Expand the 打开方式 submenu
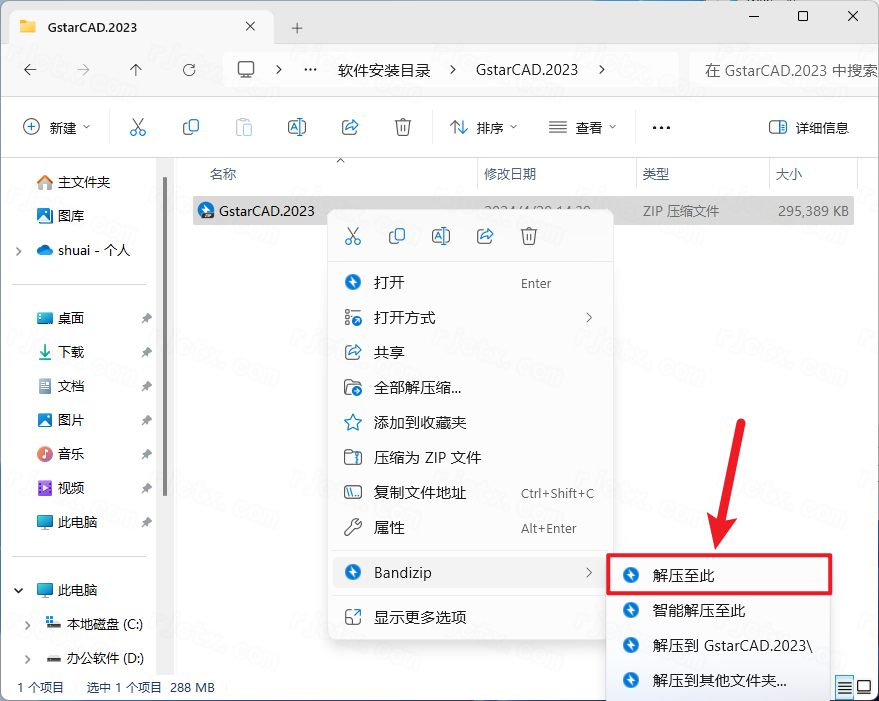 coord(468,317)
